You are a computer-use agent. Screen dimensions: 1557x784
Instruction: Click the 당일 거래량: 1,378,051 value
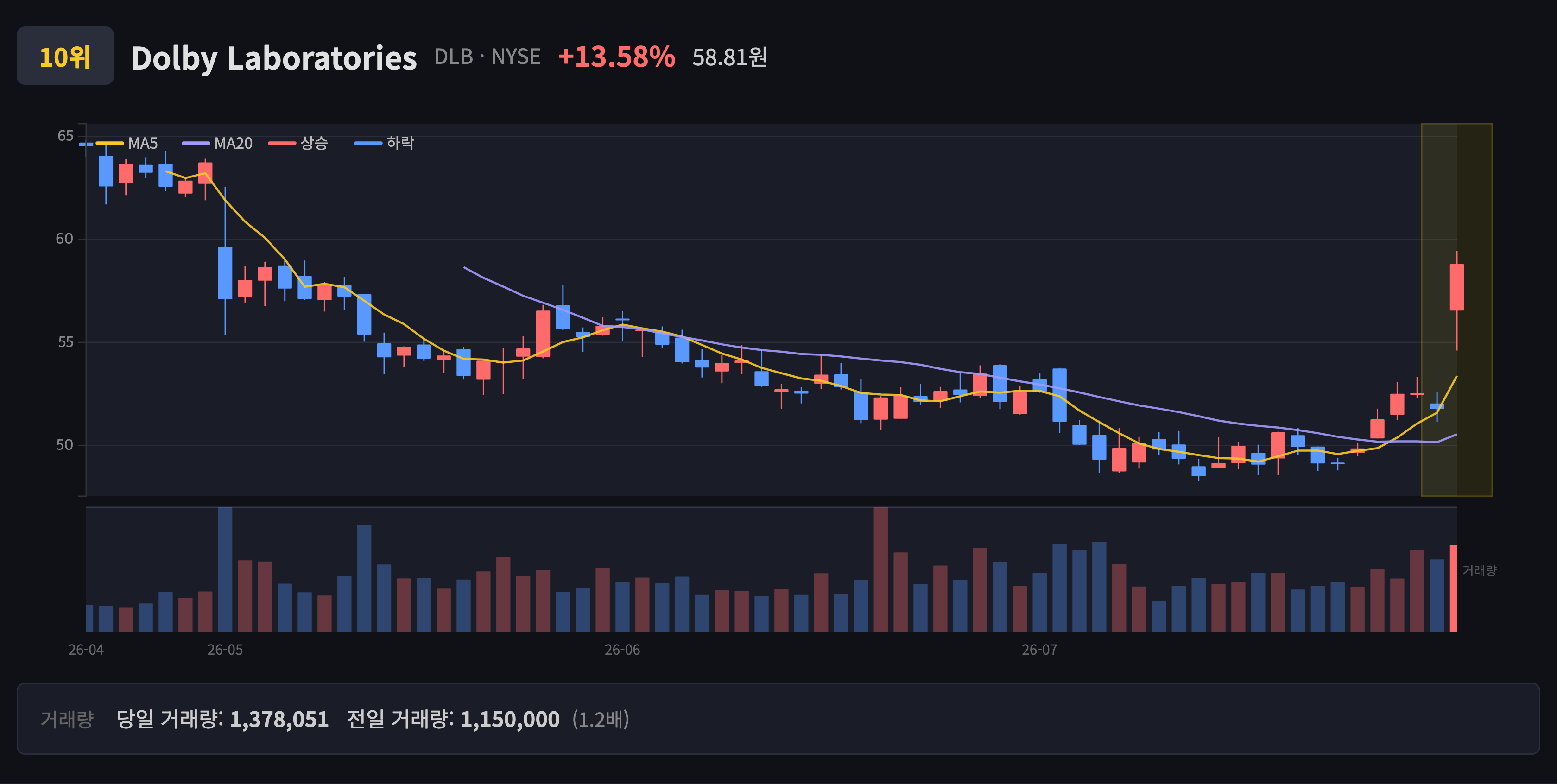[x=222, y=719]
